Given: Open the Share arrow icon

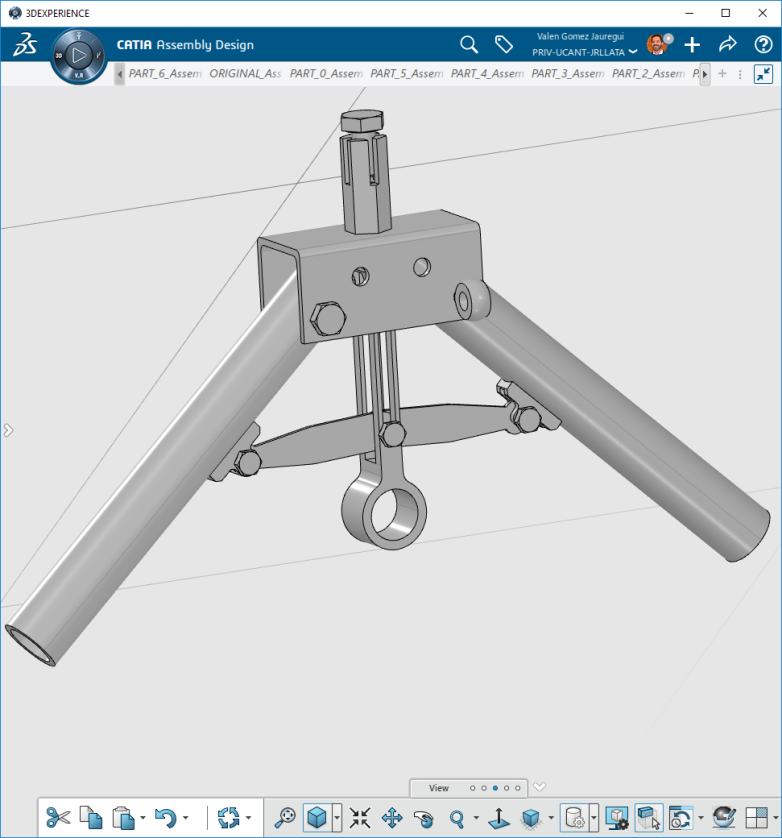Looking at the screenshot, I should 727,44.
